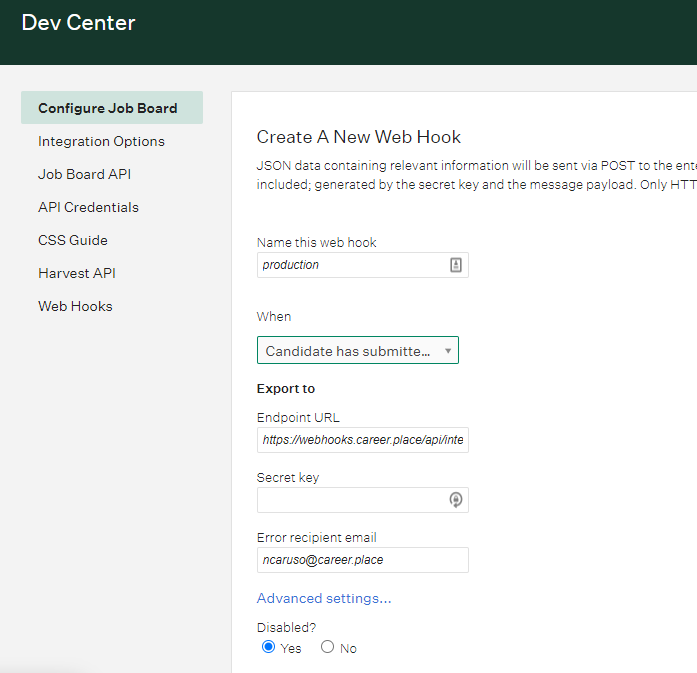This screenshot has height=673, width=697.
Task: Click the Endpoint URL input
Action: pyautogui.click(x=363, y=440)
